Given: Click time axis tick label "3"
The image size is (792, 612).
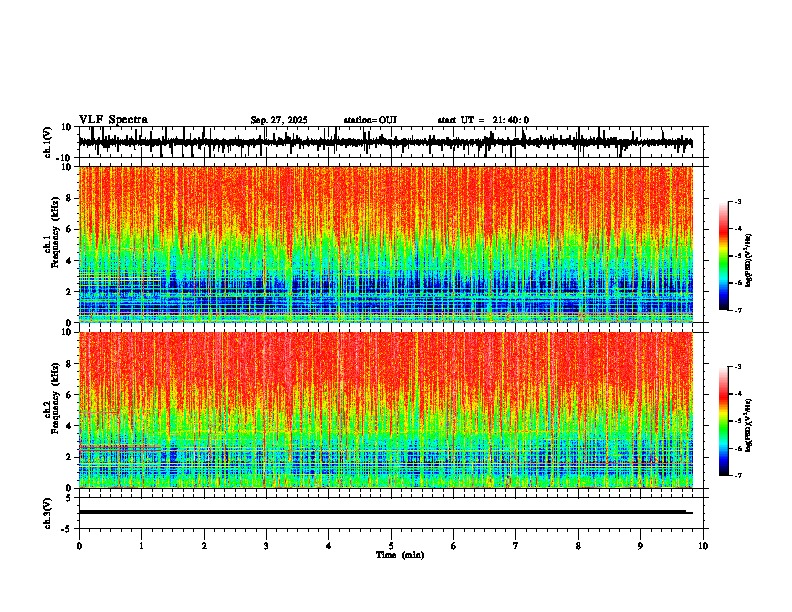Looking at the screenshot, I should click(266, 546).
